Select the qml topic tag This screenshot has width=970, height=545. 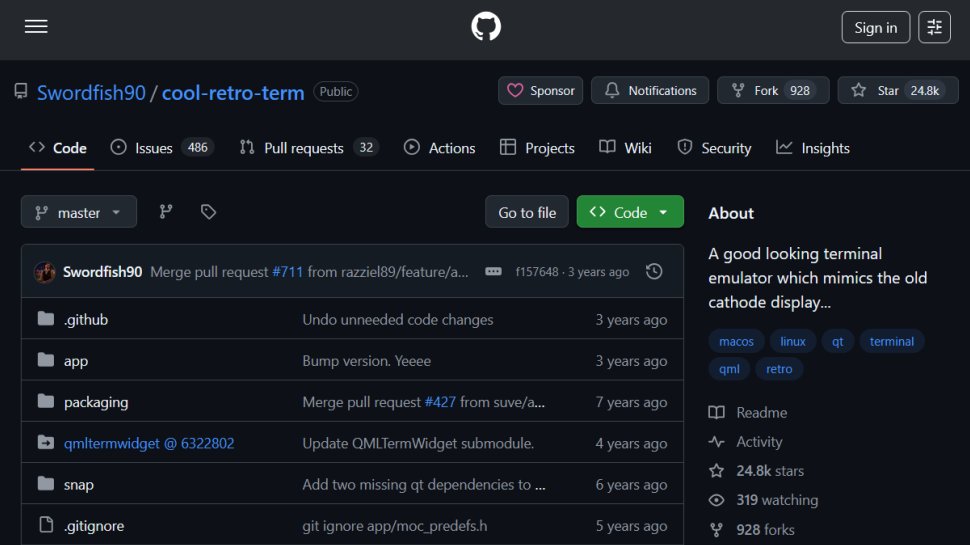click(729, 369)
